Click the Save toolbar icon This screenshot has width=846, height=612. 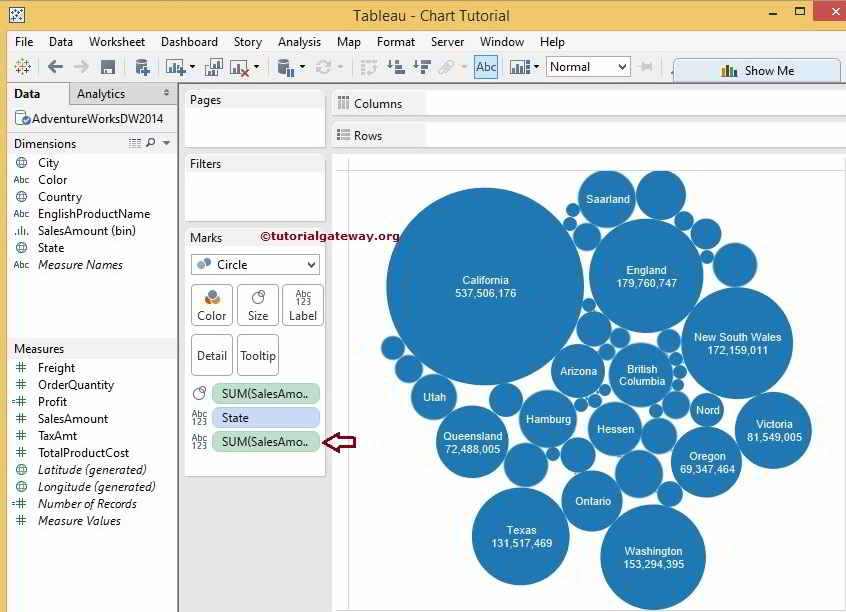[108, 67]
